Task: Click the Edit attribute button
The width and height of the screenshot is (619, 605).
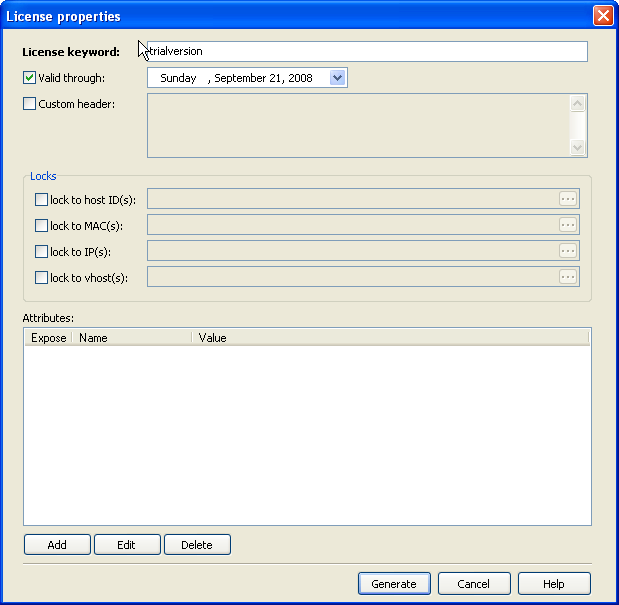Action: click(126, 545)
